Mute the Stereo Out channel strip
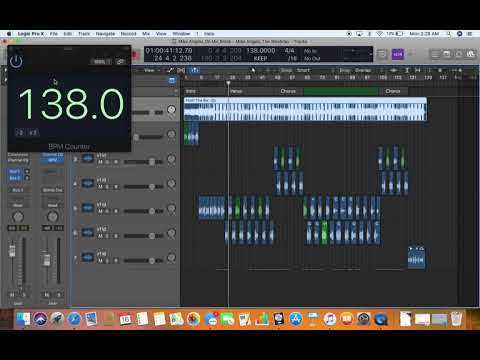The width and height of the screenshot is (480, 360). [47, 295]
